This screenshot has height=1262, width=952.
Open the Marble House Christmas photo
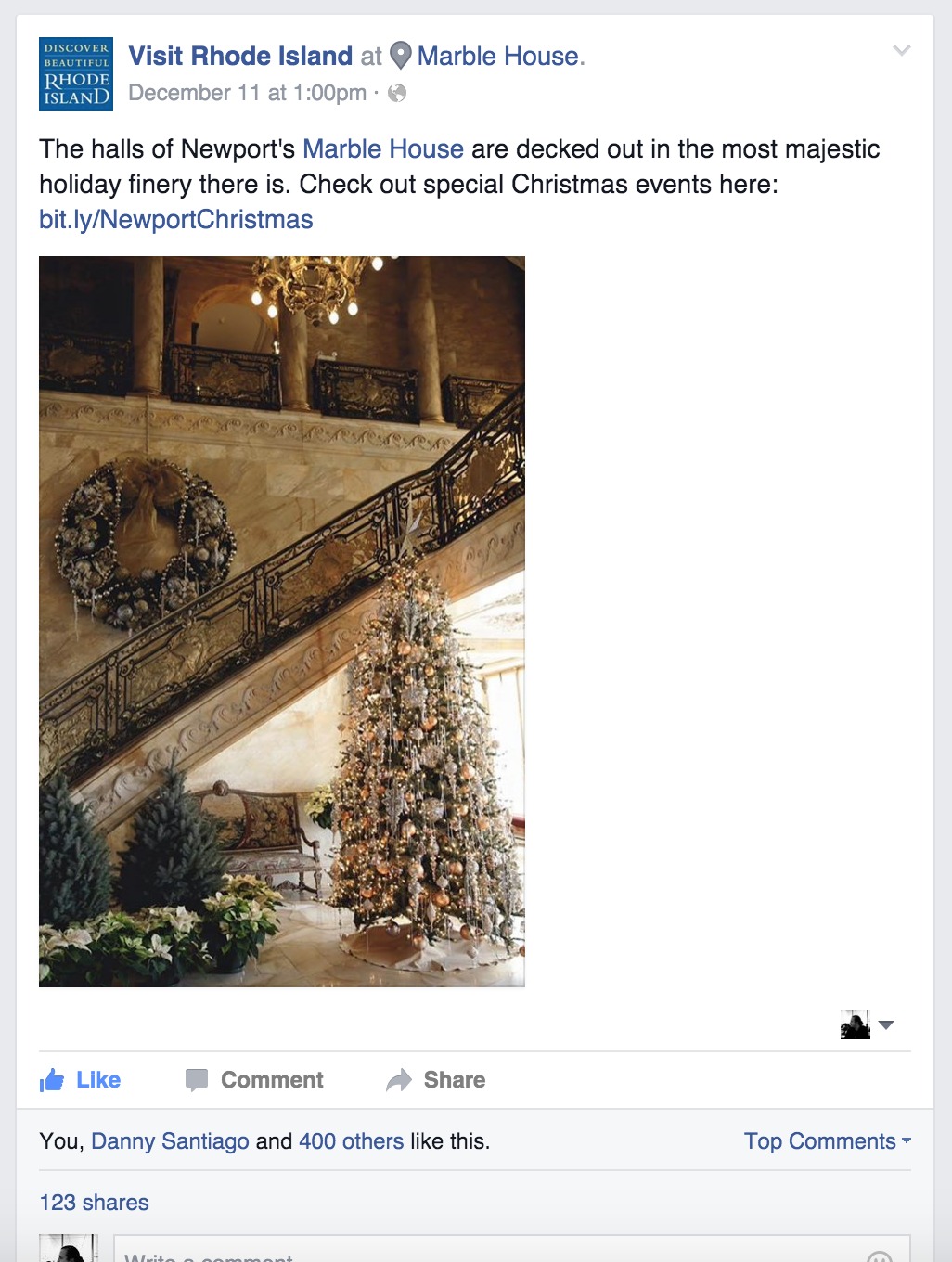[x=282, y=622]
